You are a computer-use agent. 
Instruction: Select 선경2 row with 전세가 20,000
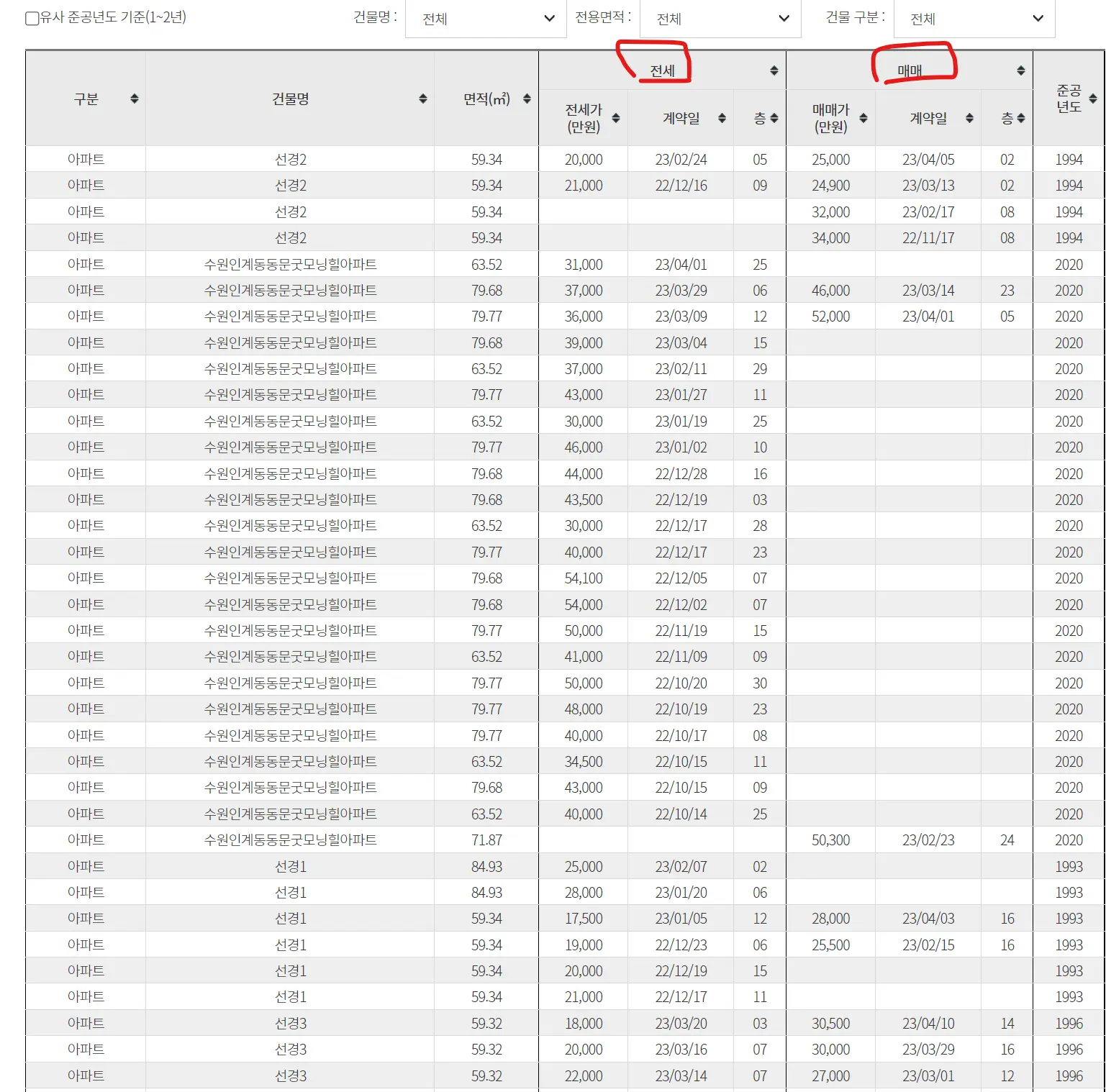565,159
